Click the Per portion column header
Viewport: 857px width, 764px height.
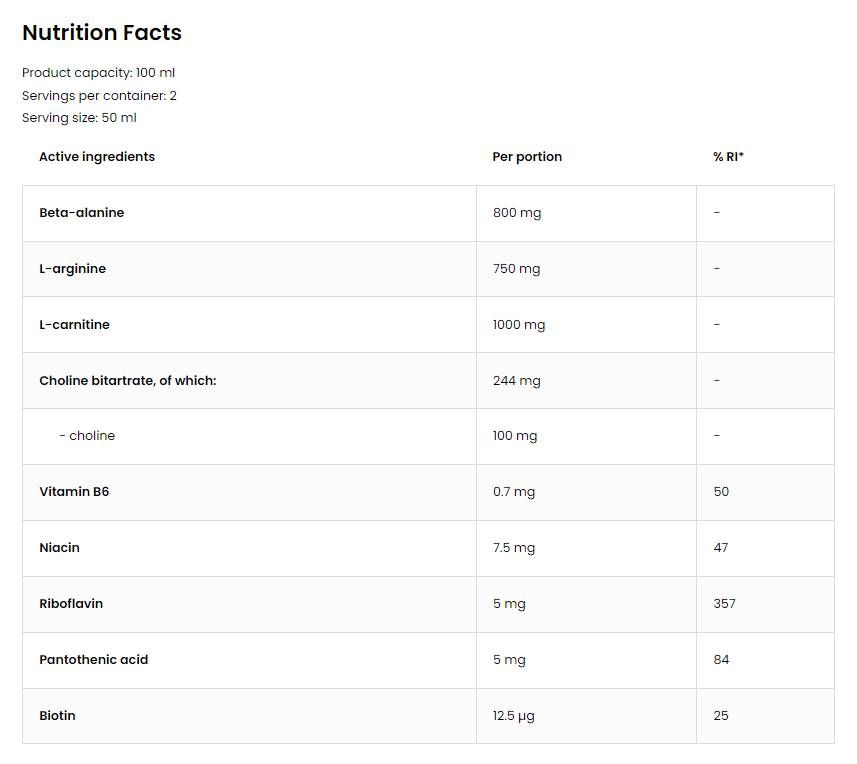[527, 156]
